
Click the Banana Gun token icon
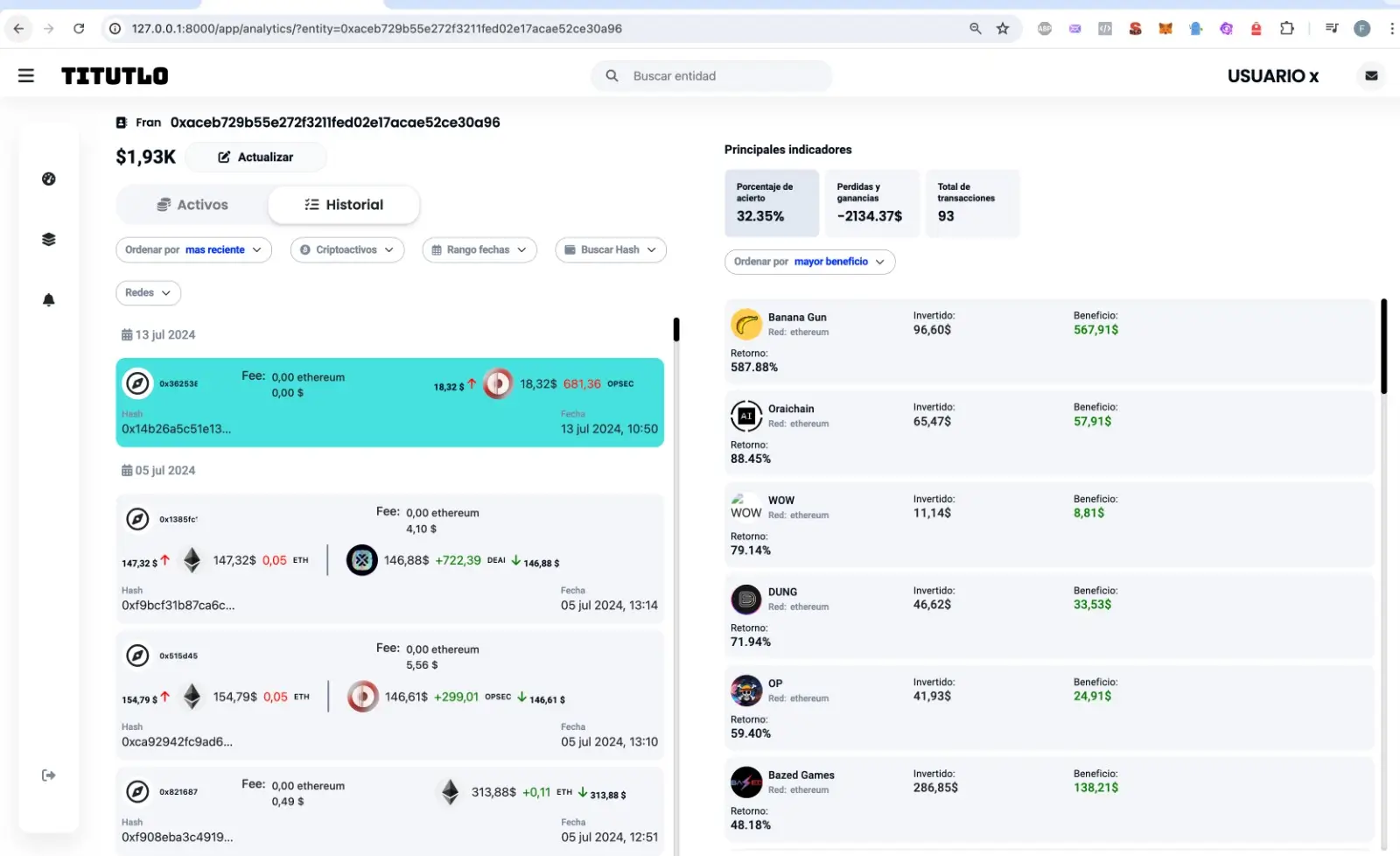745,324
